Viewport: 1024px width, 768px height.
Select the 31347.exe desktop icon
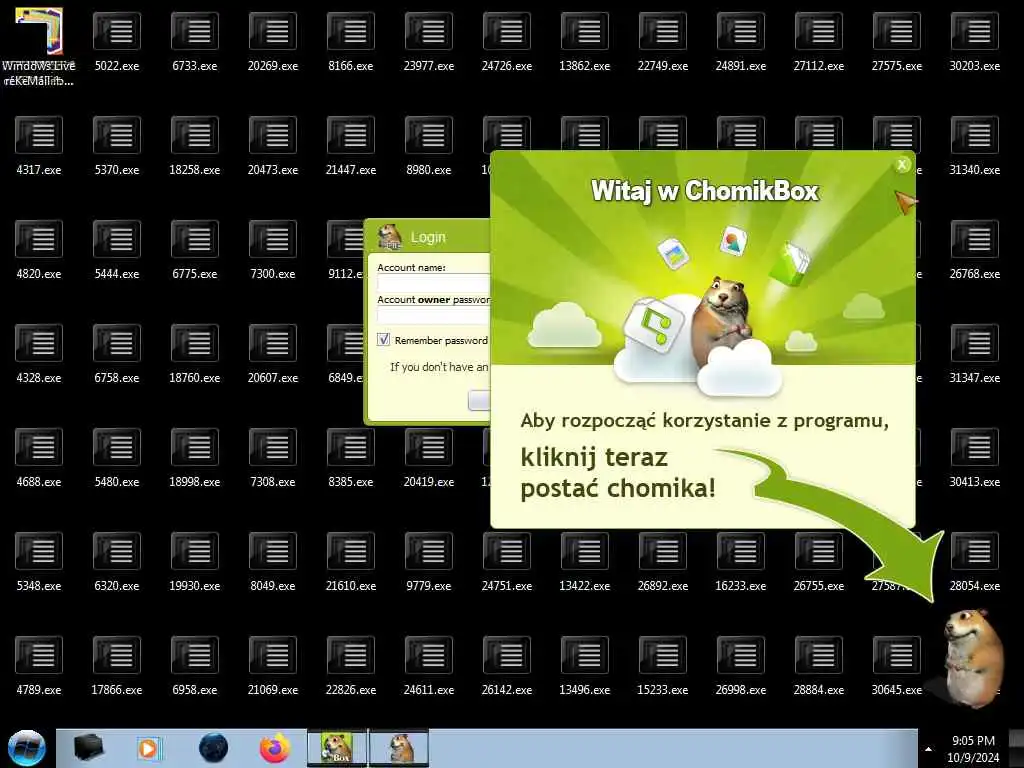(974, 353)
